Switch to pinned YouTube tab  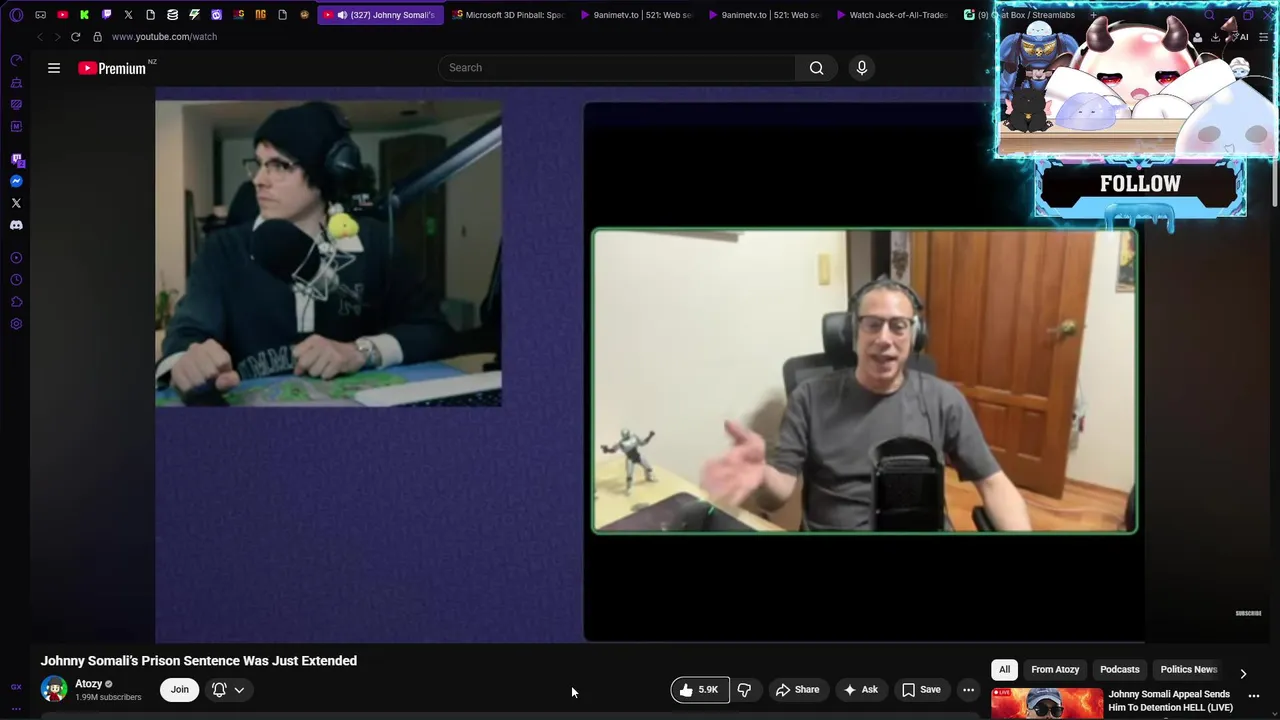coord(63,15)
